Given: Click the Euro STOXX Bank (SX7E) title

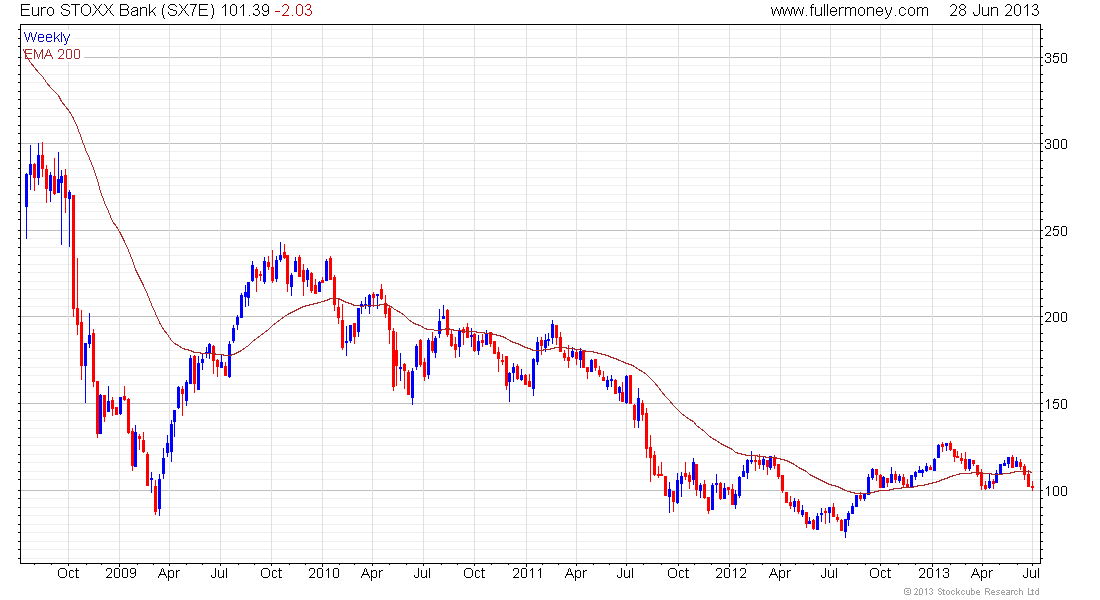Looking at the screenshot, I should 117,11.
